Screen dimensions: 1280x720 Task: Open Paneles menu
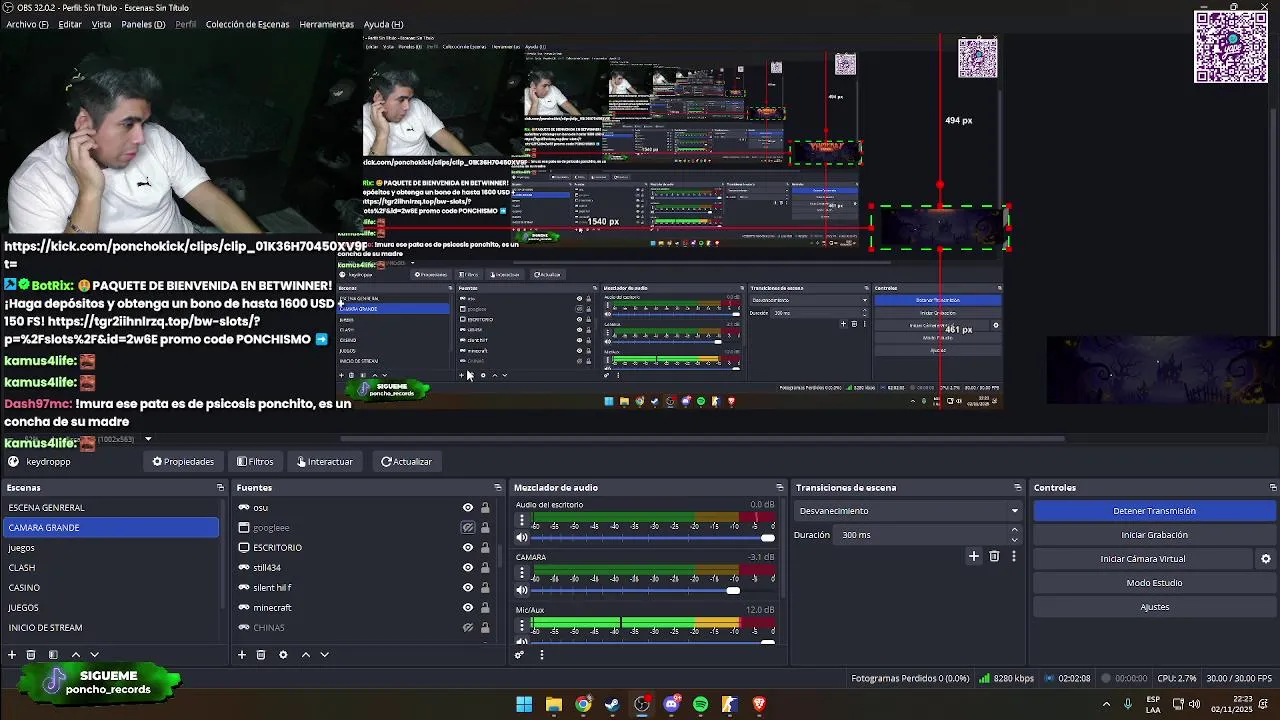coord(143,24)
